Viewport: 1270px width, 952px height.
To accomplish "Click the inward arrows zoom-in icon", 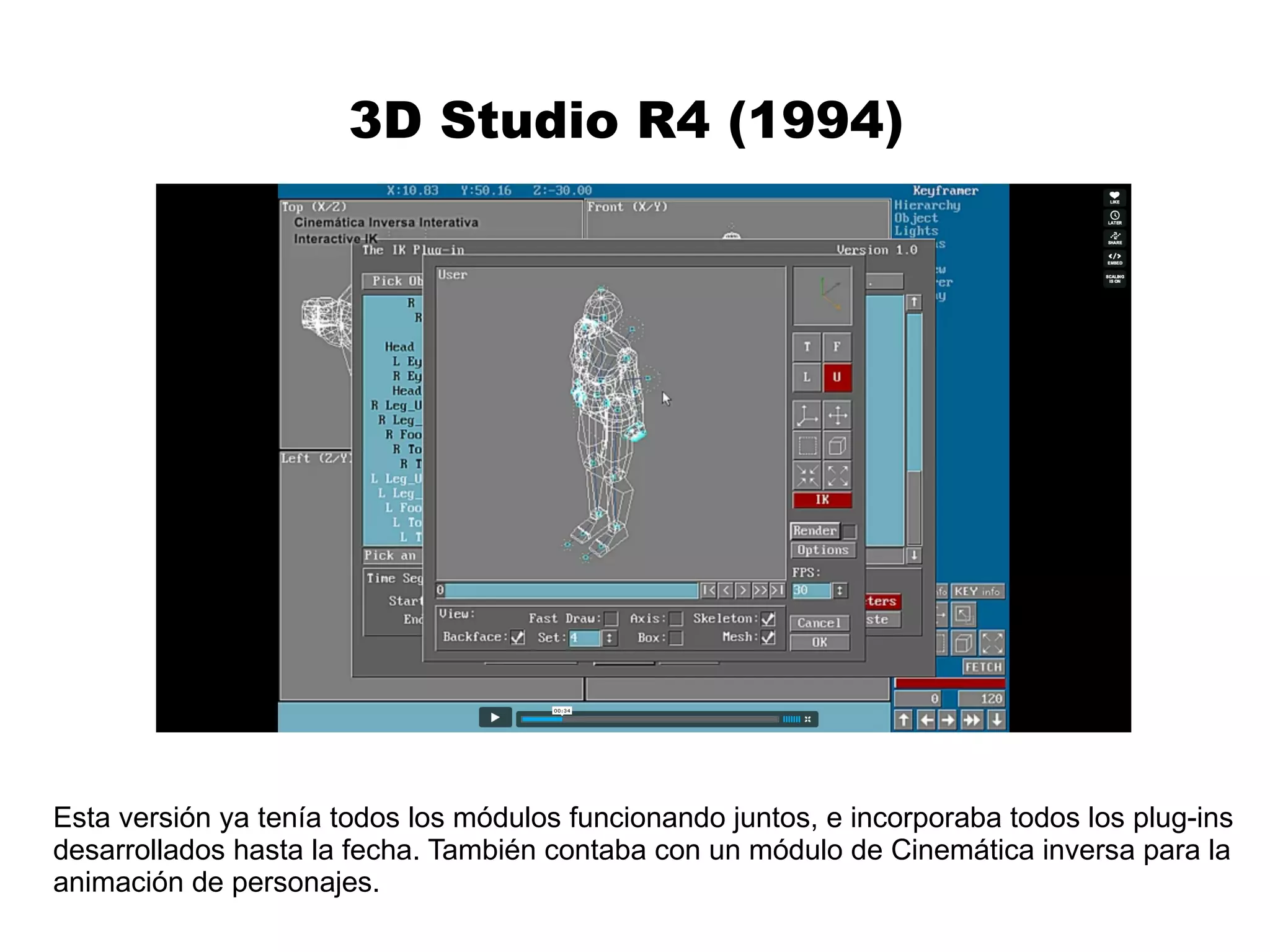I will [807, 476].
